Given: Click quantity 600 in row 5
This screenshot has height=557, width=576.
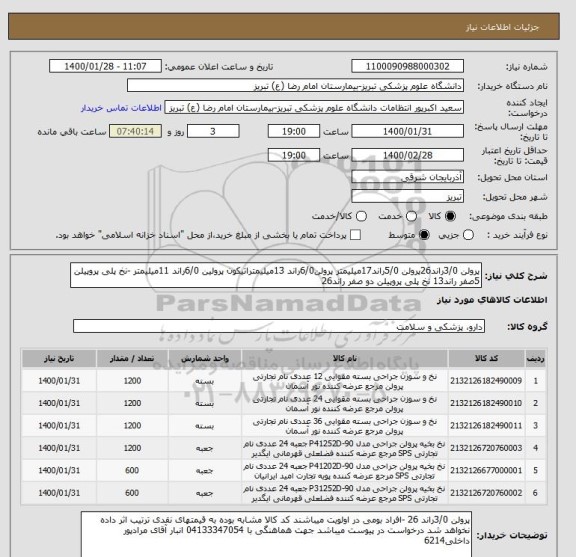Looking at the screenshot, I should (132, 471).
